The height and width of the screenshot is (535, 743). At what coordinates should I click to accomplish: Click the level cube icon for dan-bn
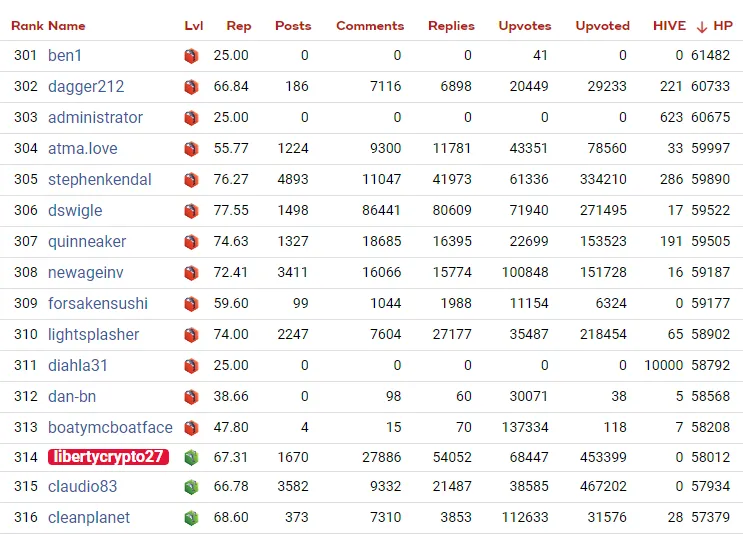click(191, 397)
